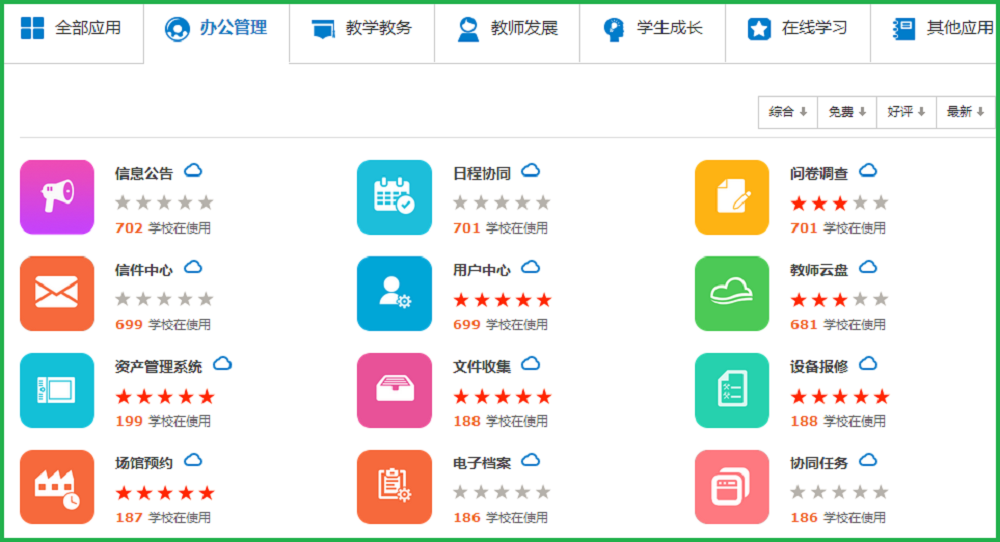This screenshot has height=542, width=1000.
Task: Click the star rating of 教师云盘
Action: pos(839,300)
